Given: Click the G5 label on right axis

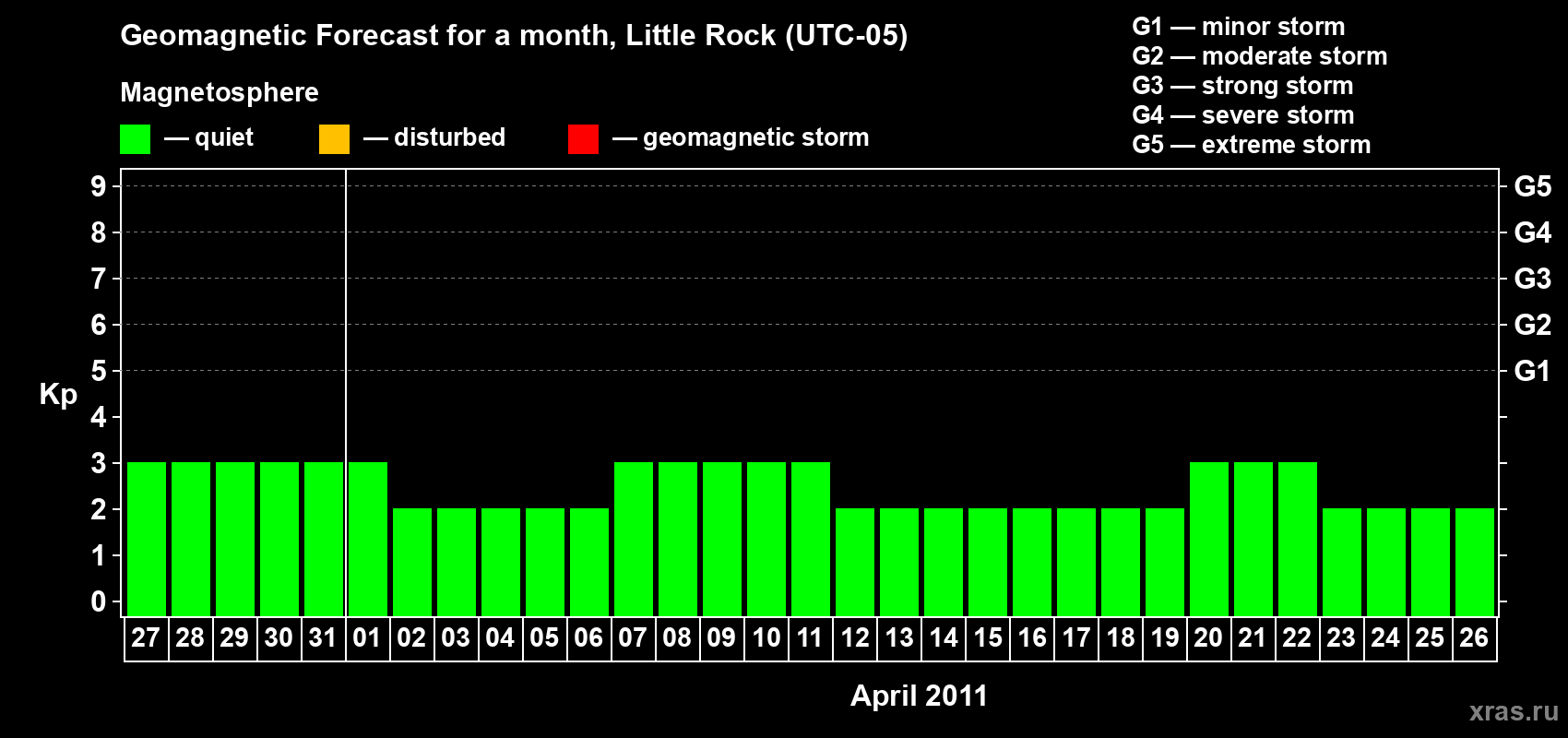Looking at the screenshot, I should [x=1533, y=186].
